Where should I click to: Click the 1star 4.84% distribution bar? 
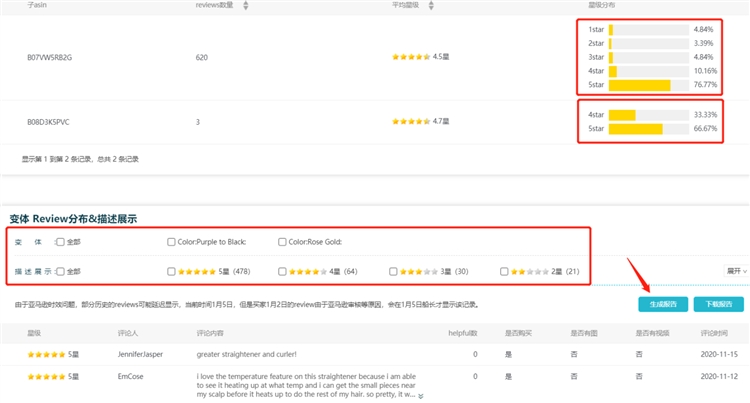(649, 30)
